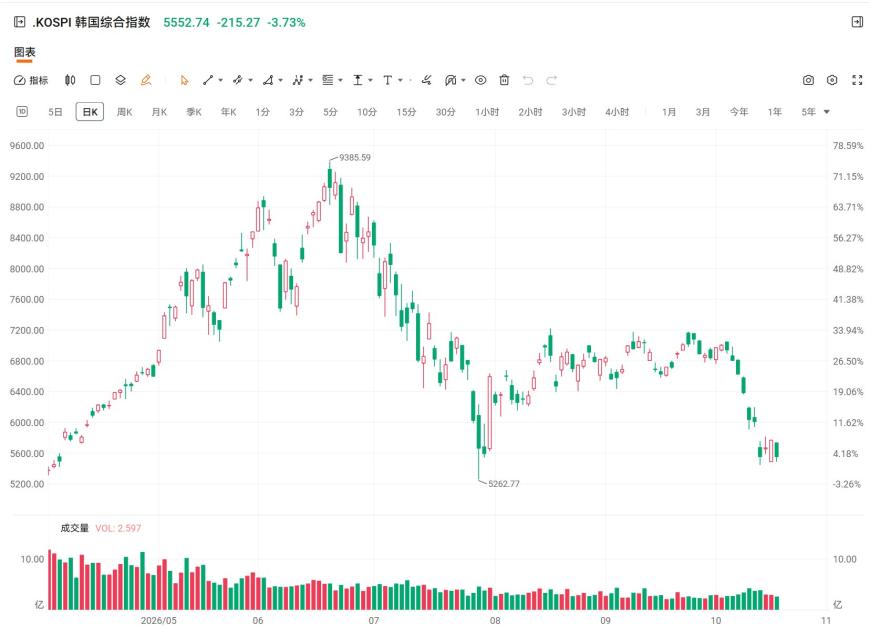Screen dimensions: 870x626
Task: Toggle the square frame icon in toolbar
Action: click(95, 80)
